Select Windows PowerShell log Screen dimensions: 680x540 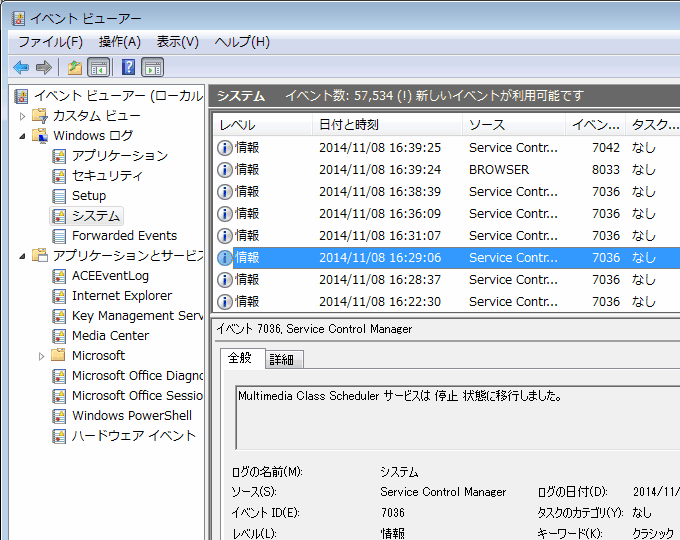click(131, 416)
